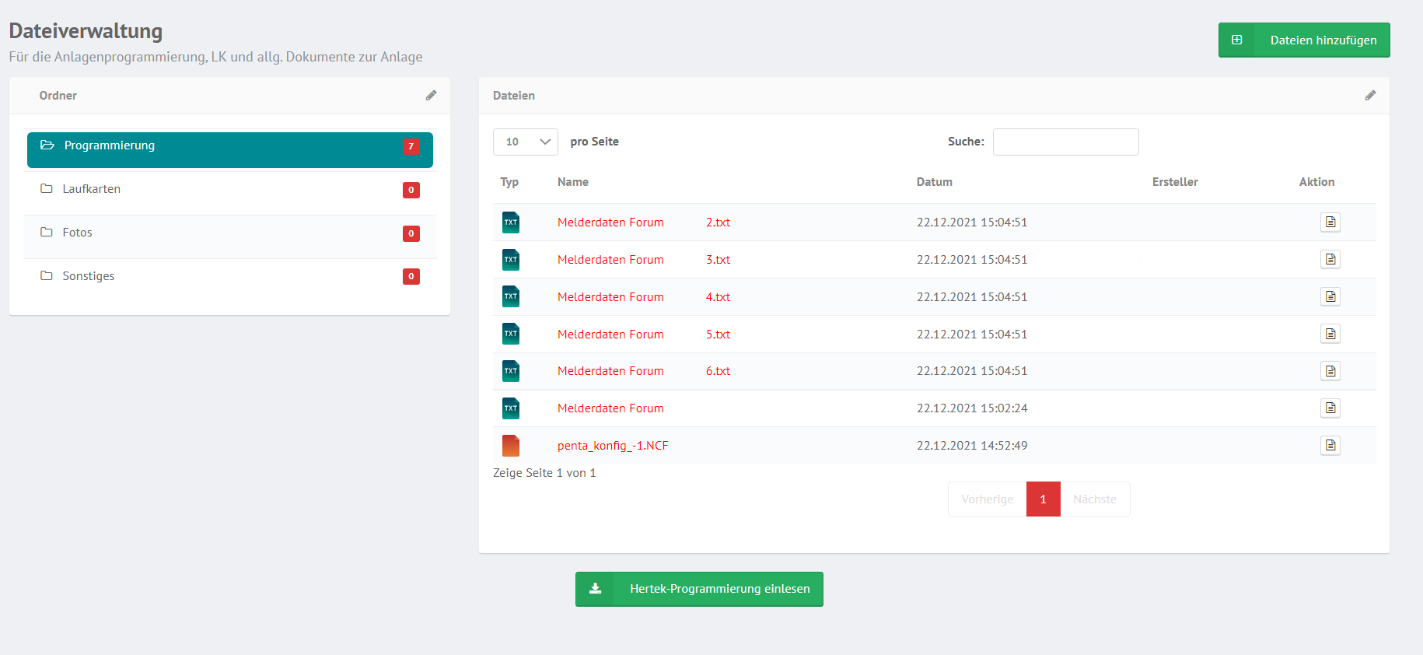
Task: Click the folder icon next to Sonstiges
Action: click(46, 276)
